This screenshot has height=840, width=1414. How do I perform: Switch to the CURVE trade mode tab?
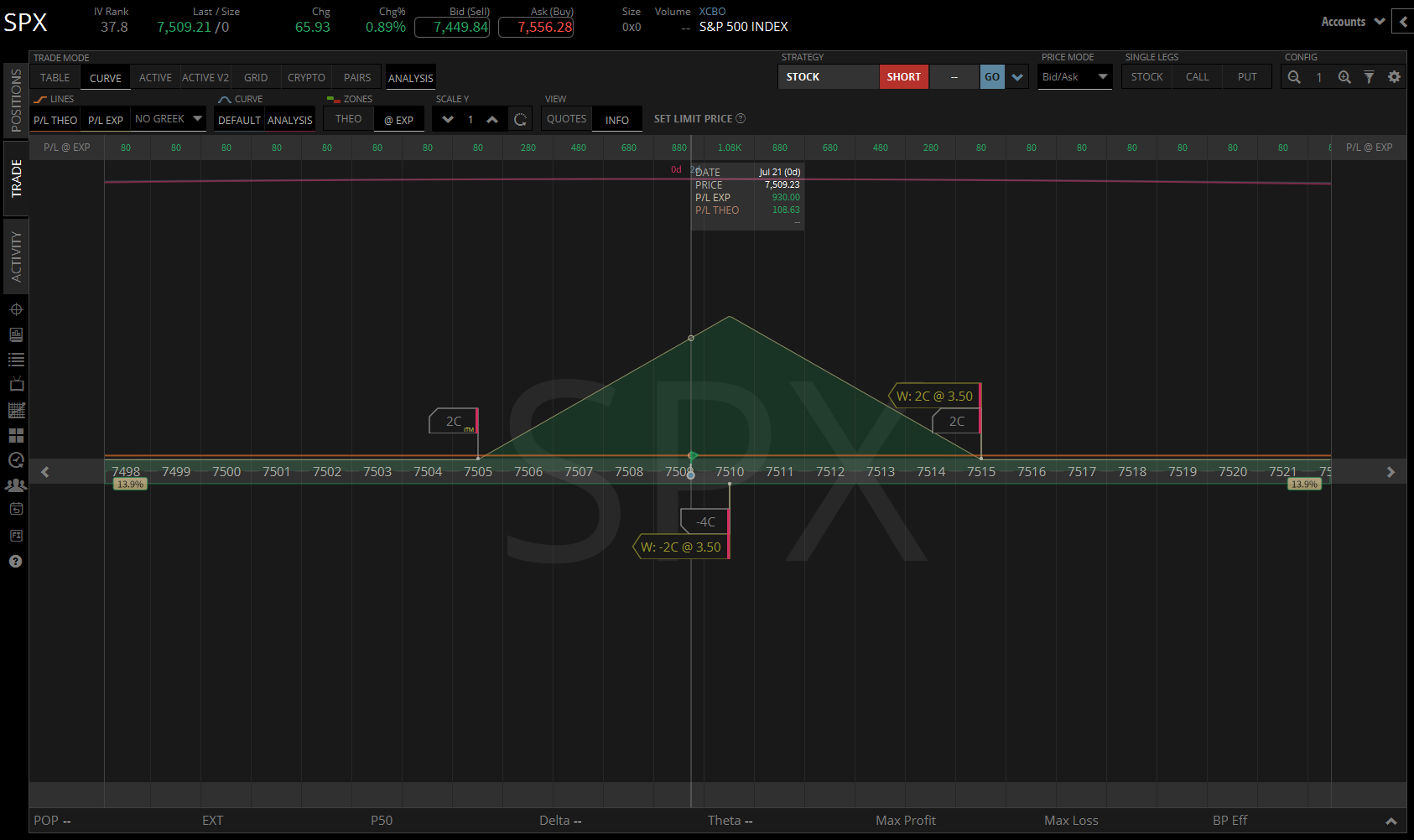[106, 78]
